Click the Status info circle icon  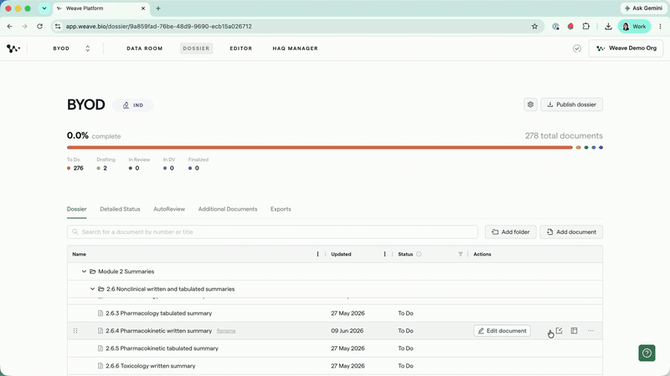pyautogui.click(x=419, y=254)
